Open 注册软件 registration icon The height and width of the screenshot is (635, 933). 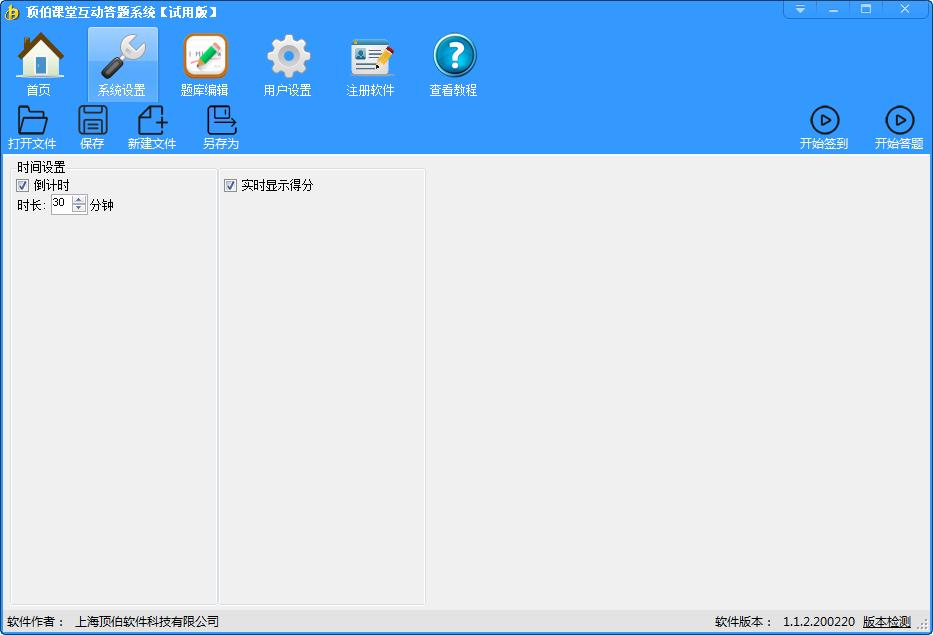pyautogui.click(x=371, y=65)
